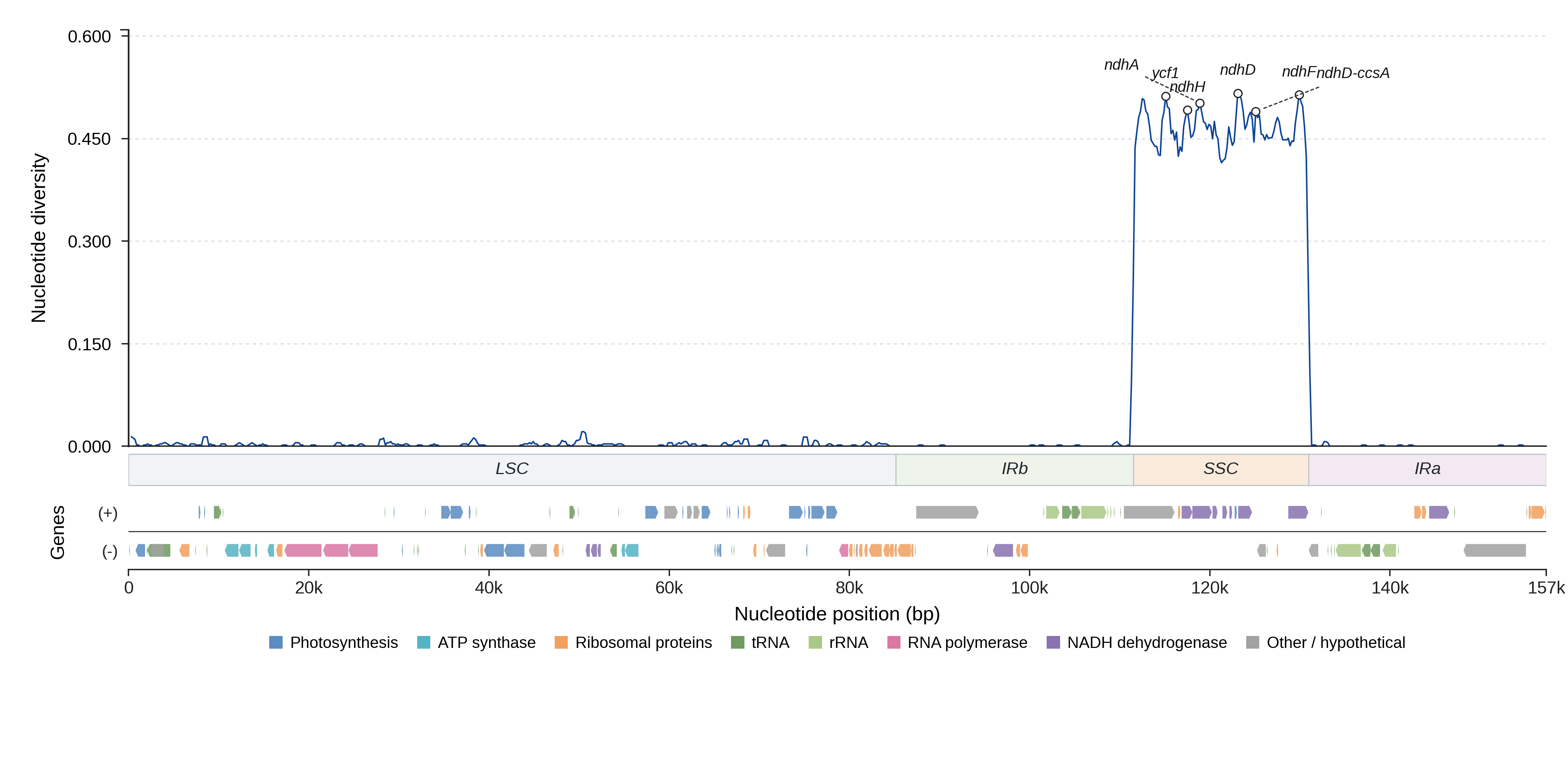Click the ndhD-ccsA peak circle marker
This screenshot has width=1568, height=763.
pos(1256,111)
